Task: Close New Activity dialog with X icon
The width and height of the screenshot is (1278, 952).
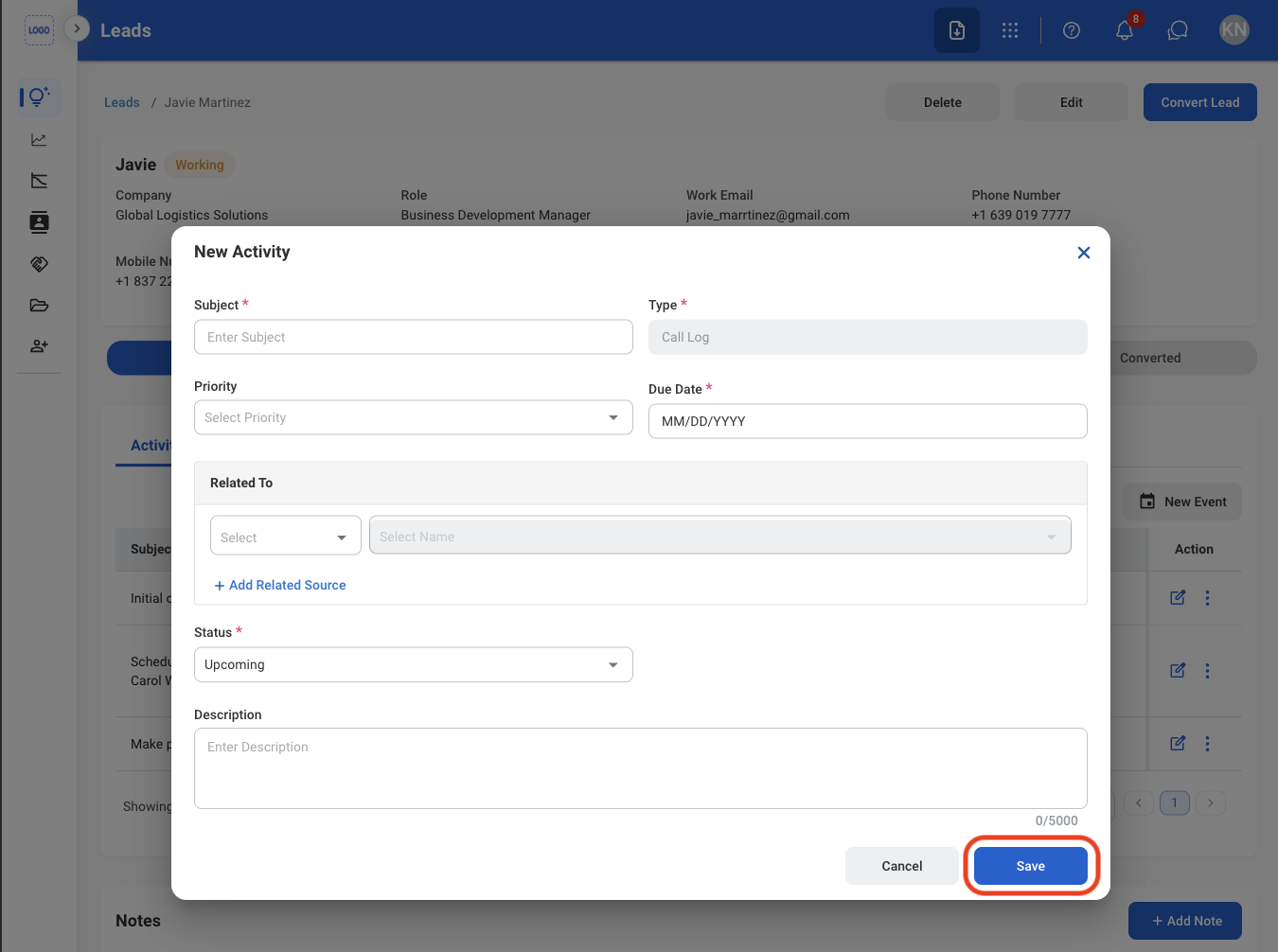Action: [x=1084, y=253]
